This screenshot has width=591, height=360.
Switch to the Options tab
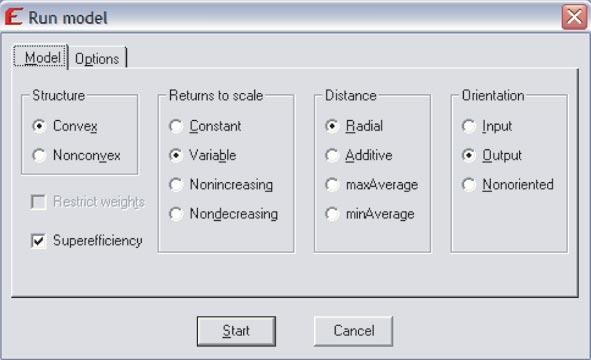pos(97,58)
